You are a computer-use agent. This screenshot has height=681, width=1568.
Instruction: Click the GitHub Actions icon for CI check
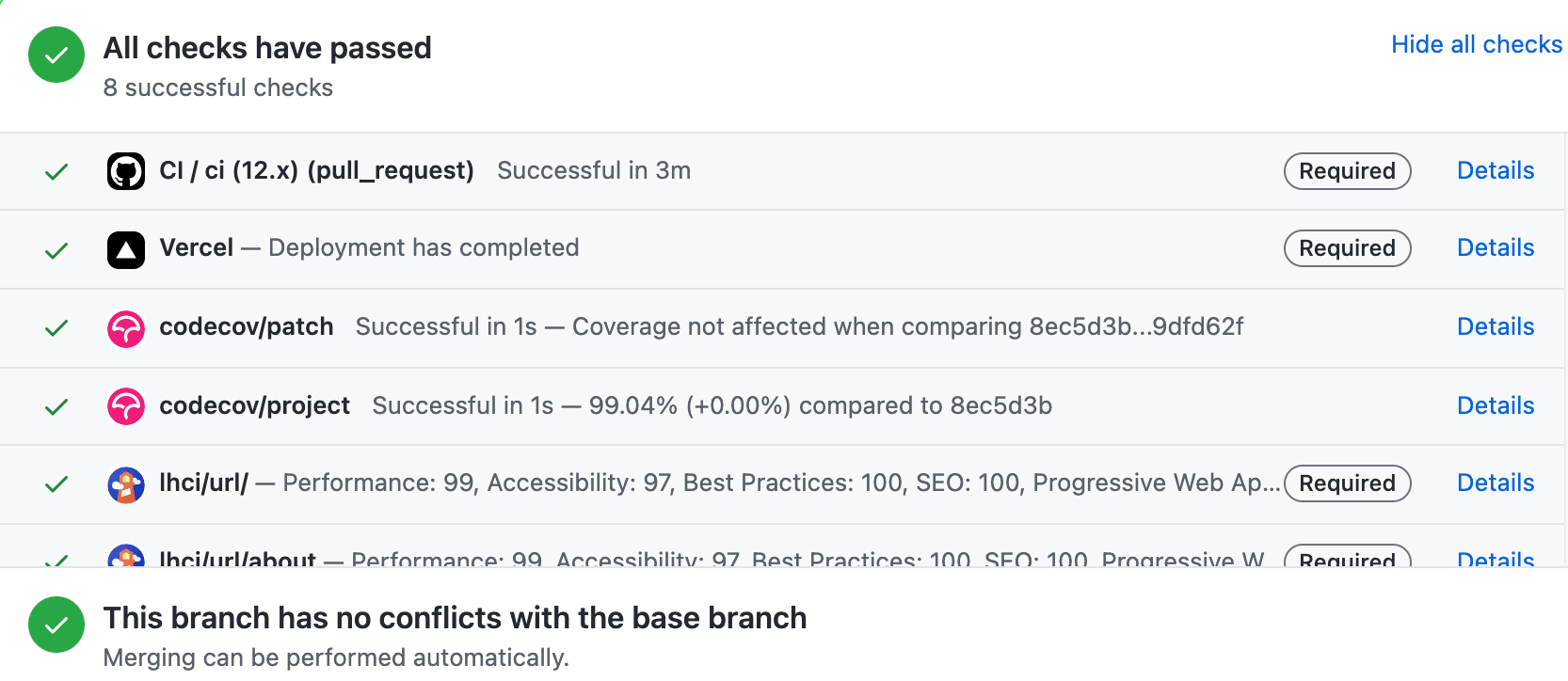(x=126, y=171)
